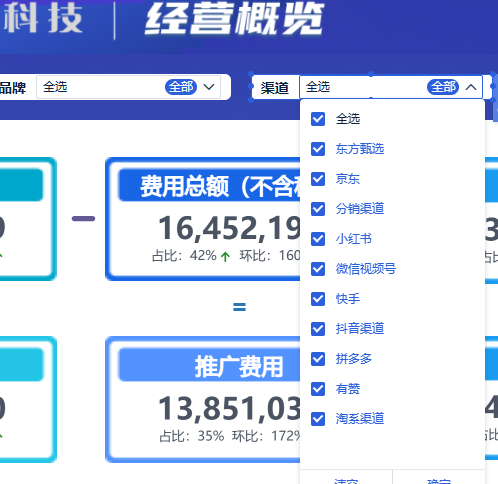Toggle the 小红书 checkbox
498x484 pixels.
[x=318, y=239]
